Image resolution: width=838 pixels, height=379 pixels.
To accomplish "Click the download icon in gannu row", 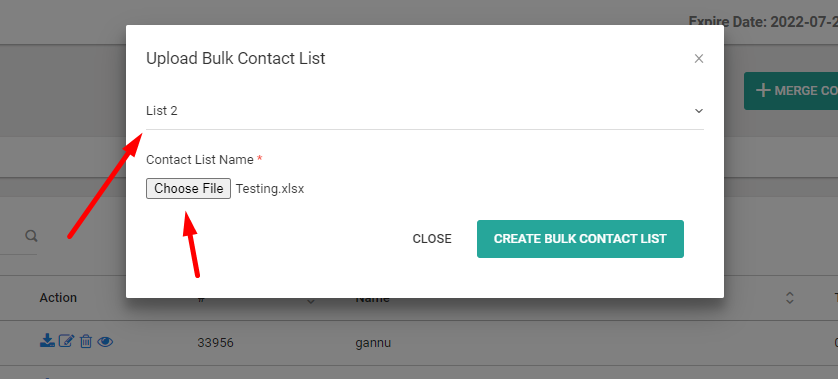I will point(47,341).
